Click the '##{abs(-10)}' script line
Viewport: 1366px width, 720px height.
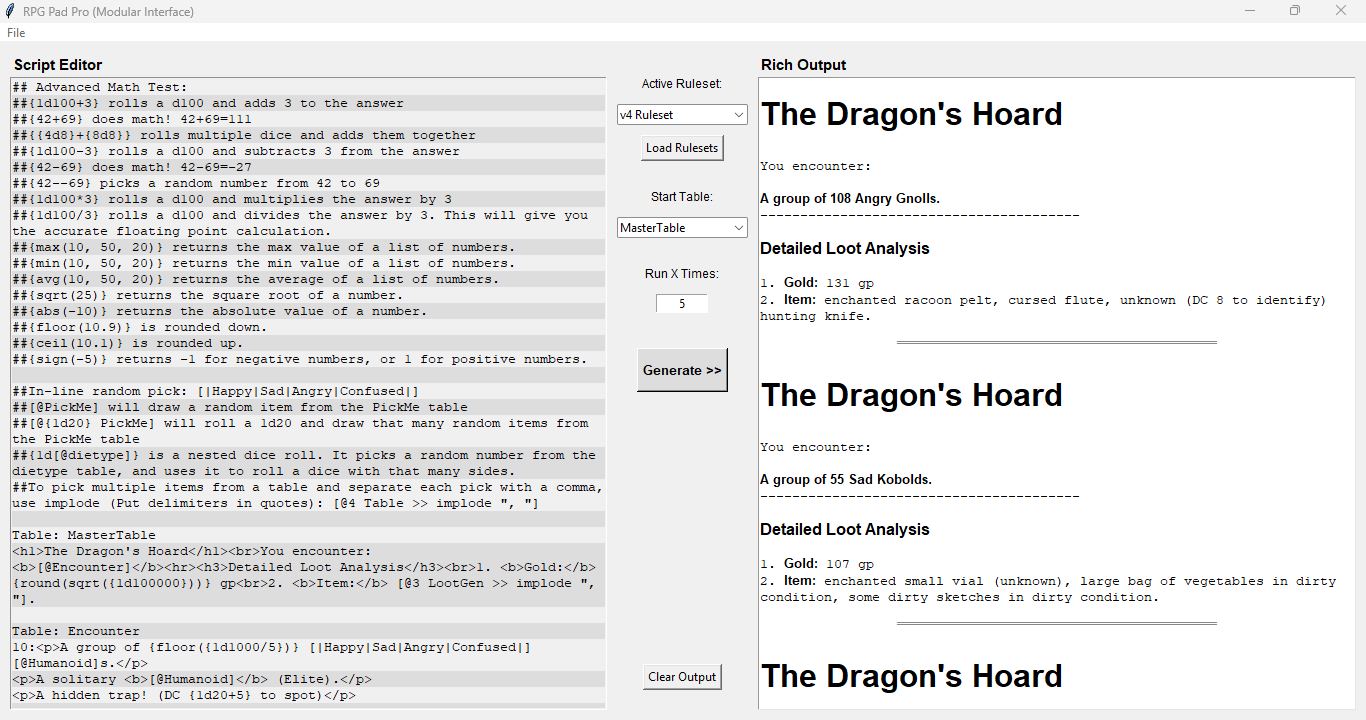(220, 311)
